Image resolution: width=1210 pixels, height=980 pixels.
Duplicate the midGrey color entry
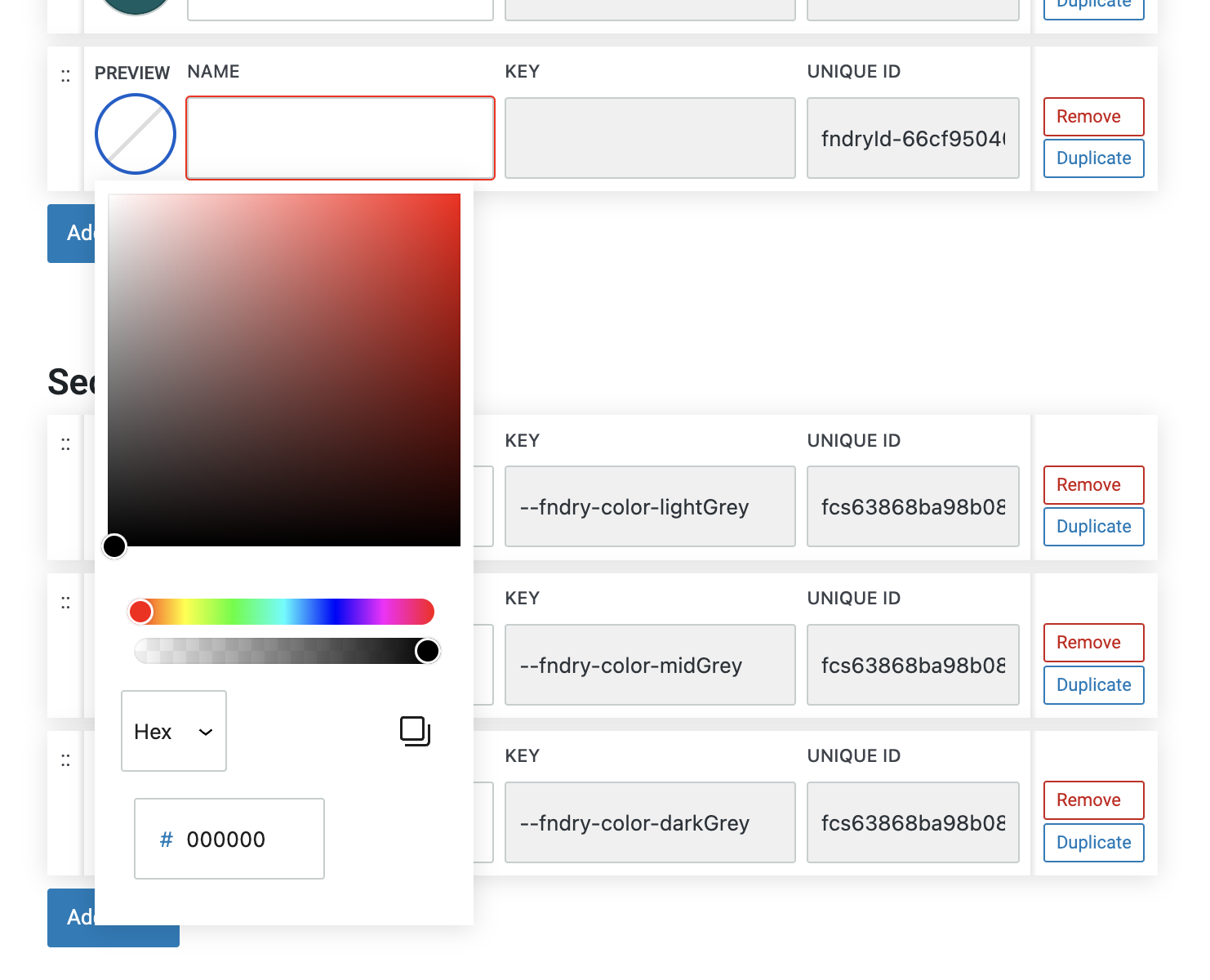1093,685
